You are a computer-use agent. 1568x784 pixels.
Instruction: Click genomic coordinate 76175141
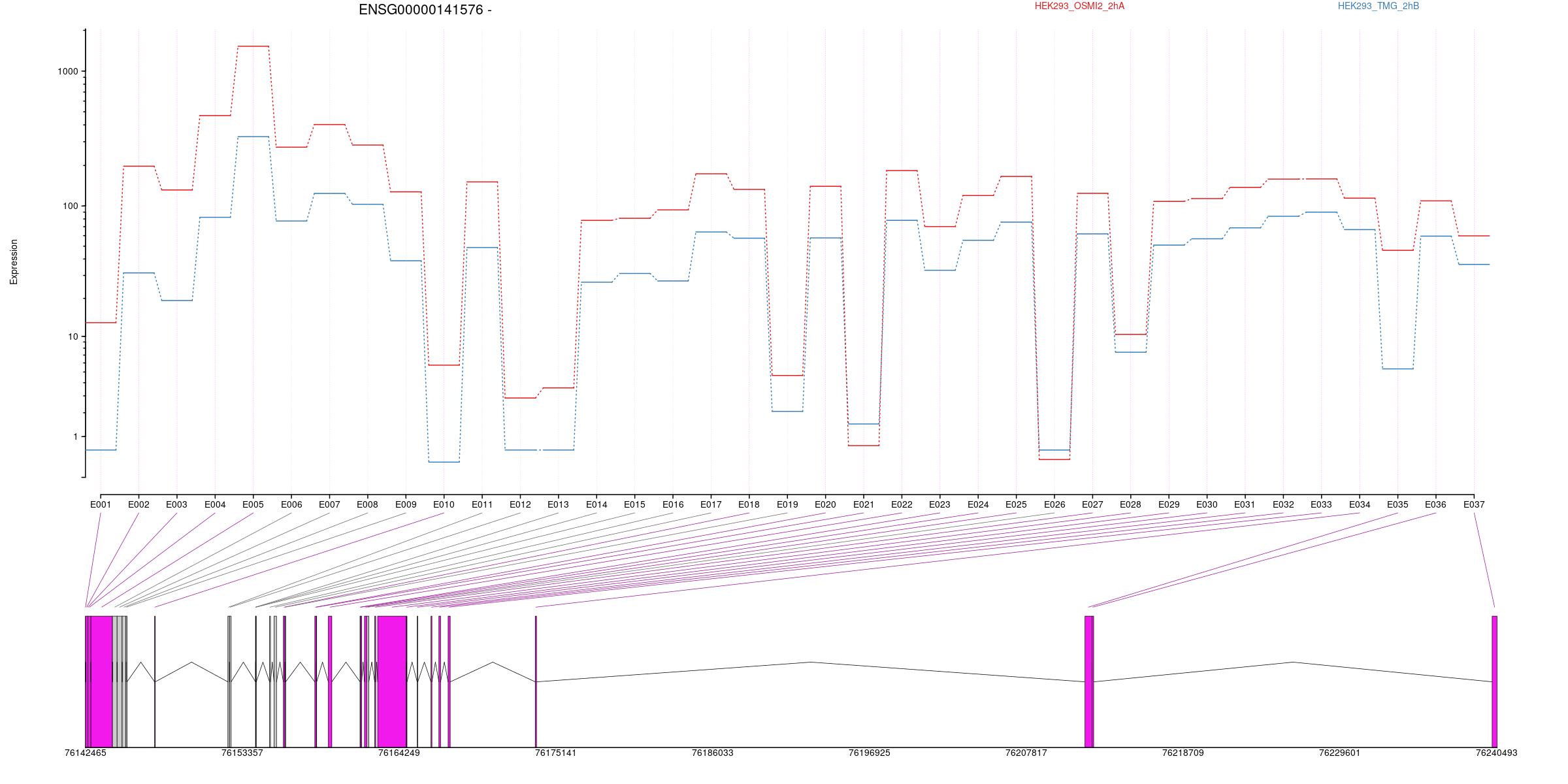point(556,753)
